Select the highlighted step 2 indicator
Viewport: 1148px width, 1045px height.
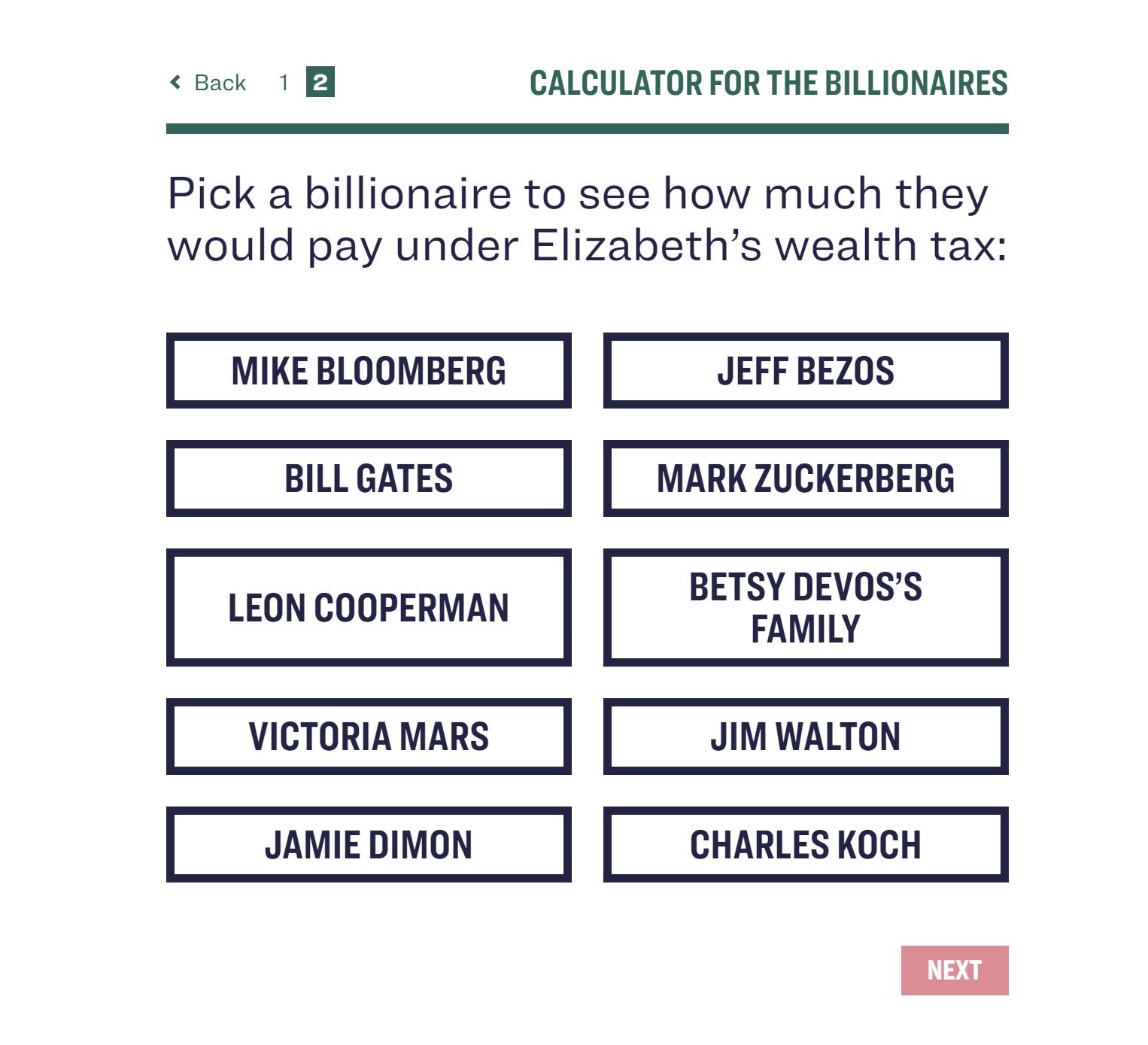point(320,82)
